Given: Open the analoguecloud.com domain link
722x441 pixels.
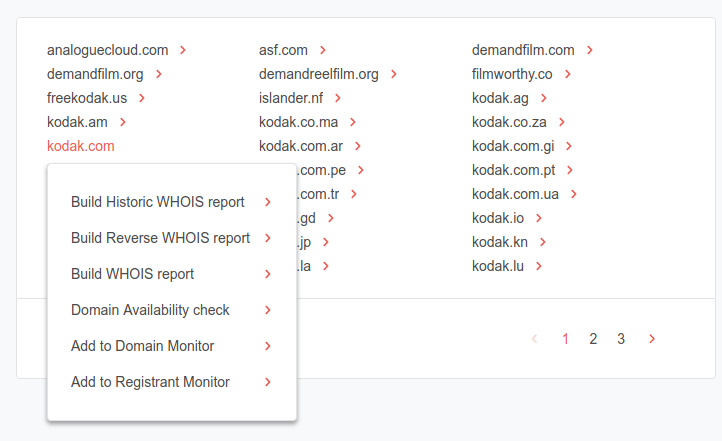Looking at the screenshot, I should 107,50.
